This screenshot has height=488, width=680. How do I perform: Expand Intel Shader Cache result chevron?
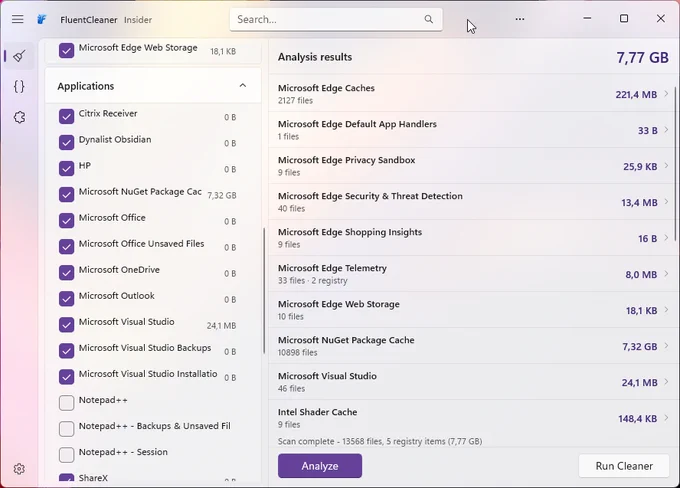666,417
